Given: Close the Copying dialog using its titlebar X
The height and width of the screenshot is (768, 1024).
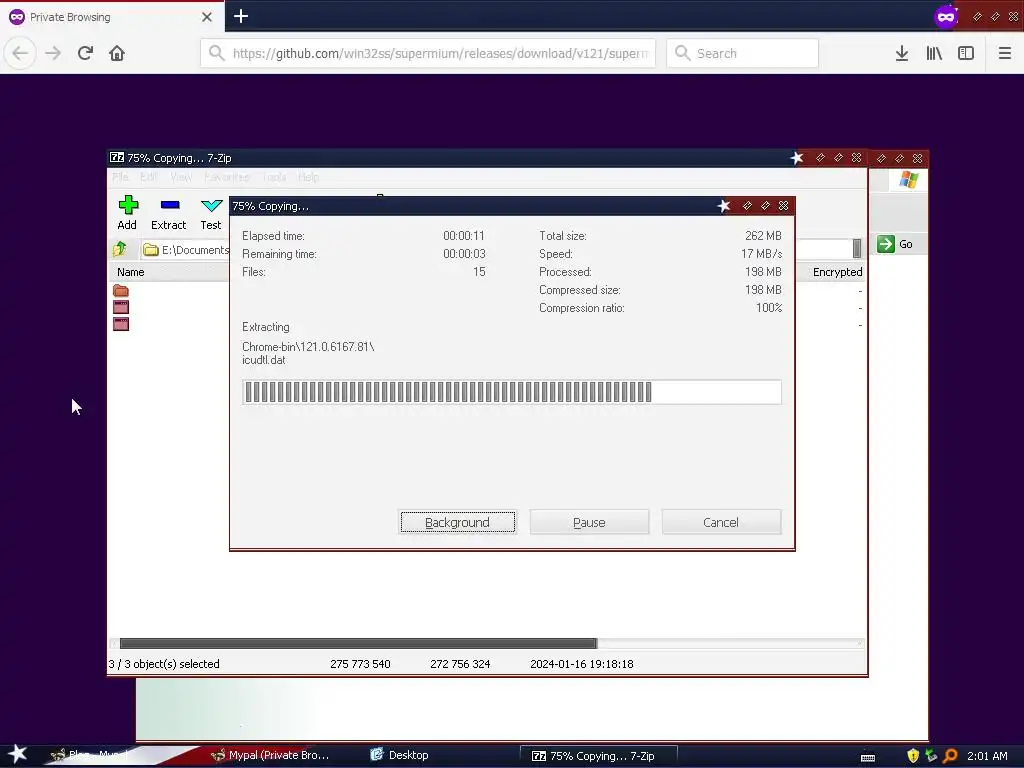Looking at the screenshot, I should tap(784, 206).
